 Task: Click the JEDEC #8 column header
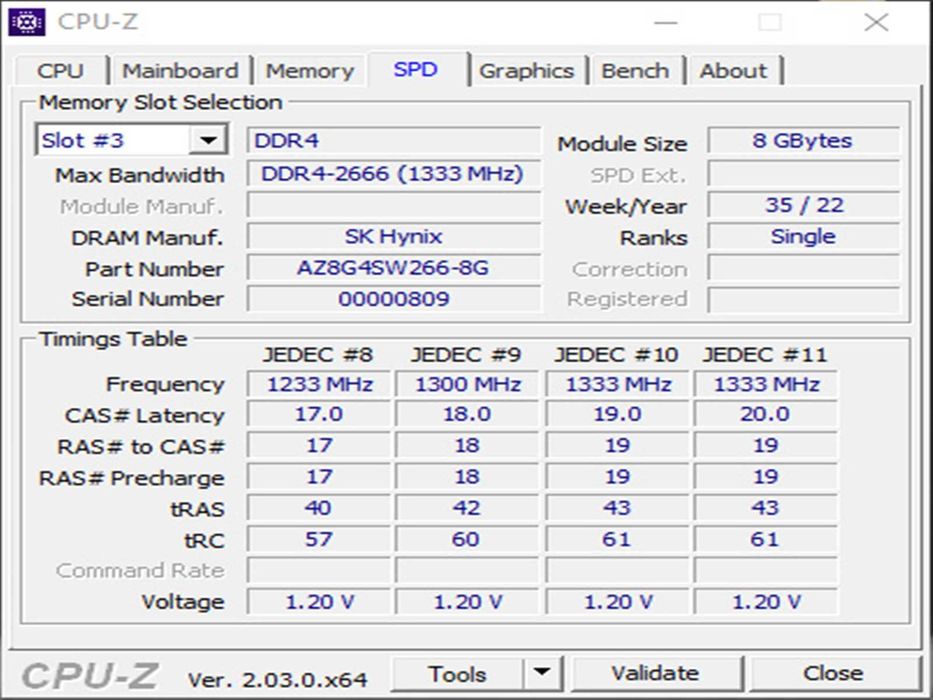(318, 355)
